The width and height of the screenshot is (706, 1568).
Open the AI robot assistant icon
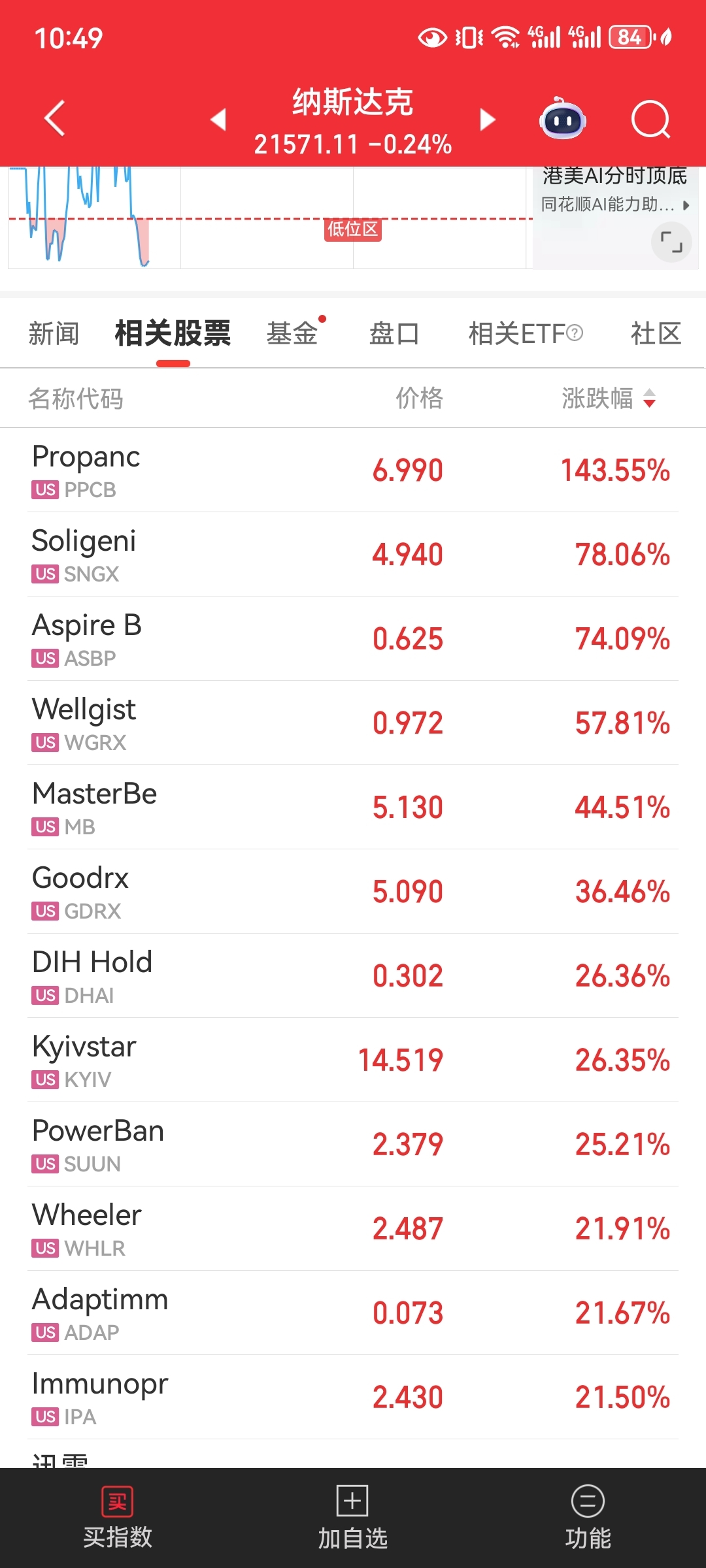click(x=562, y=119)
